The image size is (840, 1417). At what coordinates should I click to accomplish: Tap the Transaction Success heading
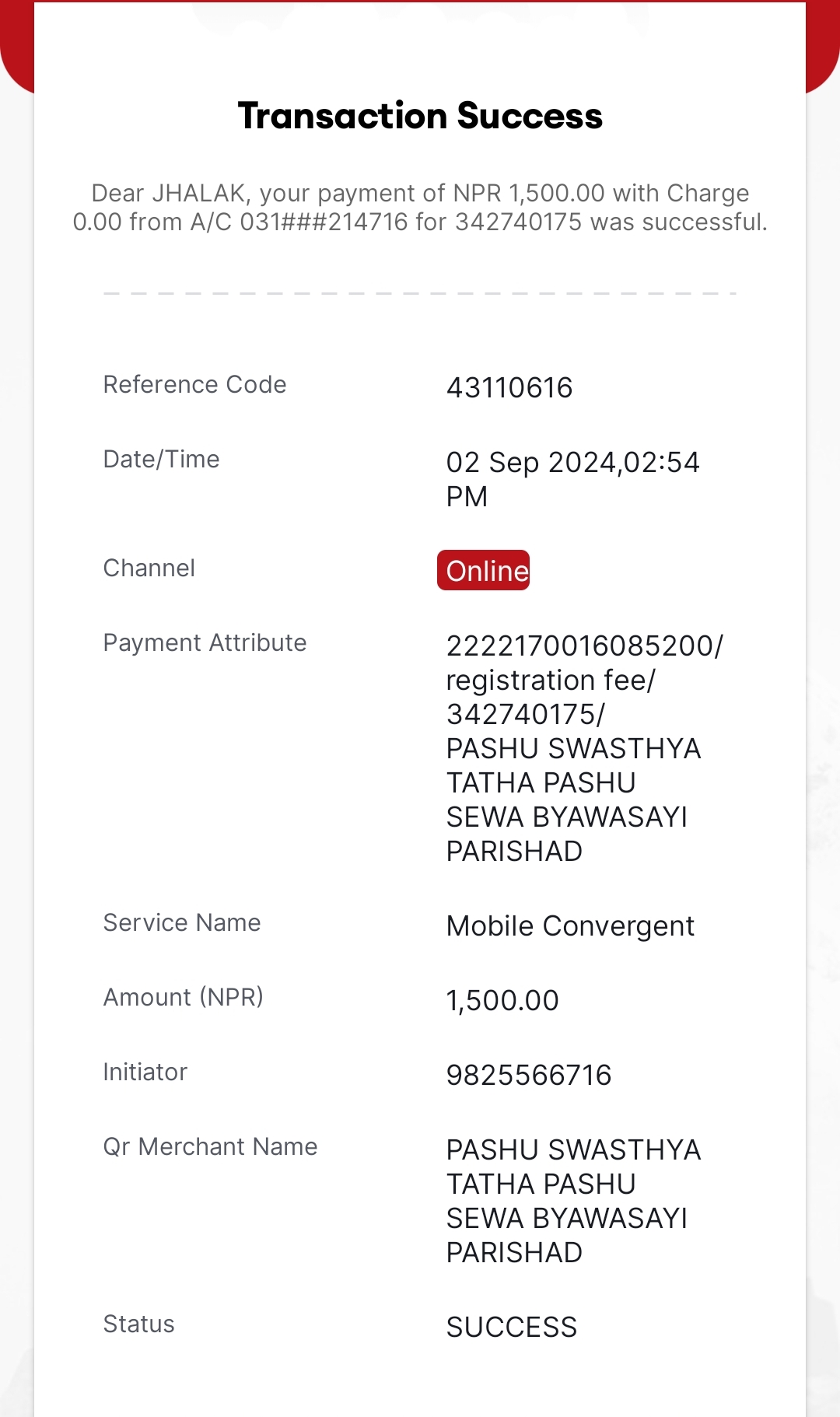coord(420,116)
